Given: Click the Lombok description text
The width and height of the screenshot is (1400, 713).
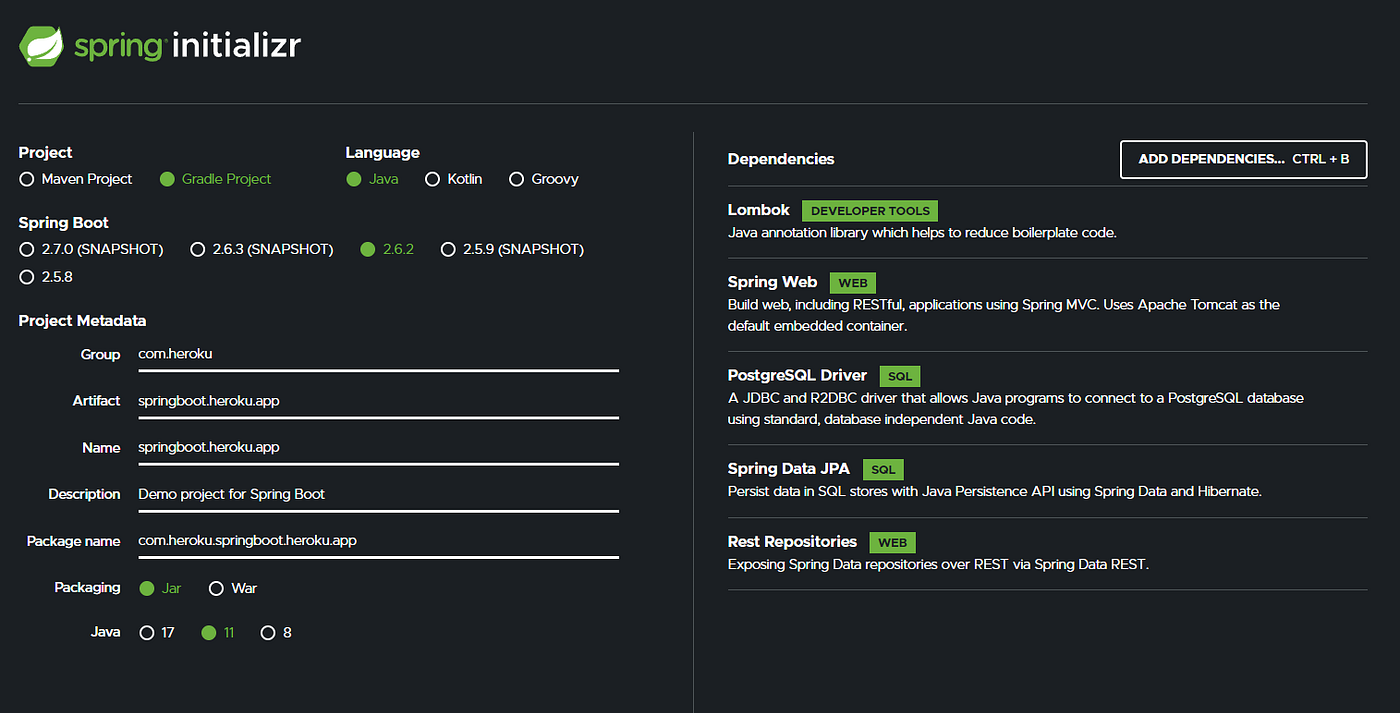Looking at the screenshot, I should pyautogui.click(x=922, y=232).
